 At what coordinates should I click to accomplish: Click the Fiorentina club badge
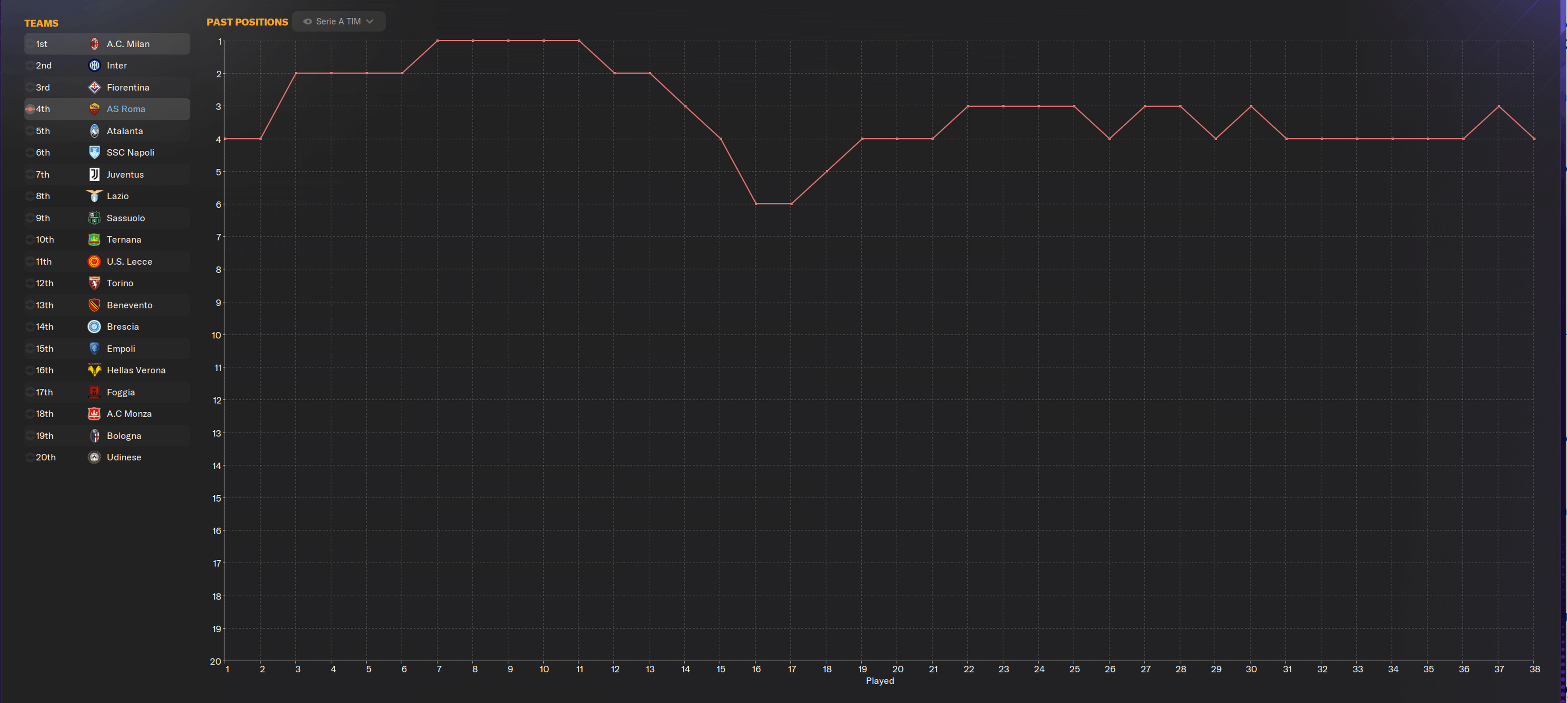[x=94, y=87]
